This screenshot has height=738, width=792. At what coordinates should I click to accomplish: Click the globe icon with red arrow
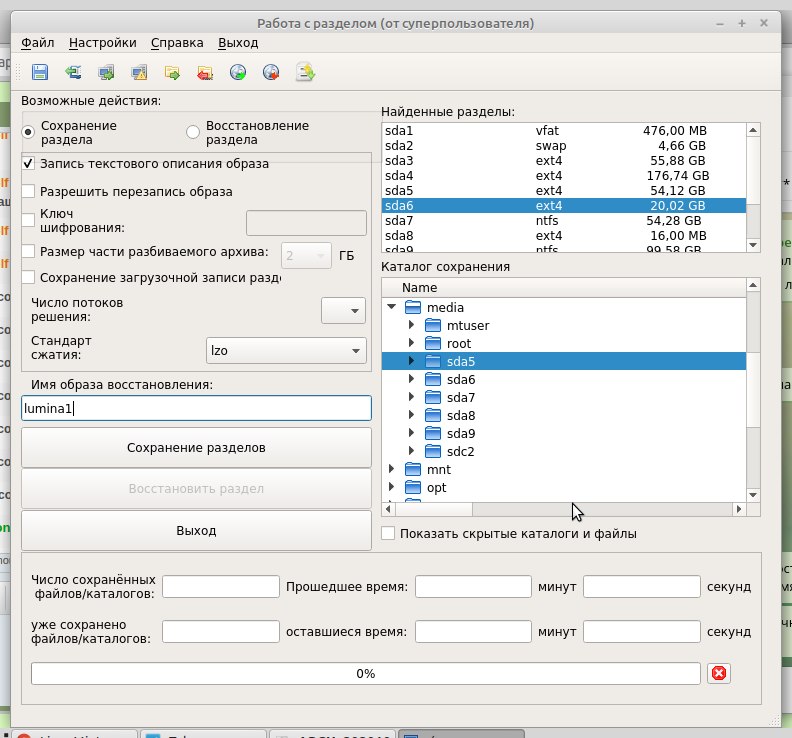click(x=271, y=72)
